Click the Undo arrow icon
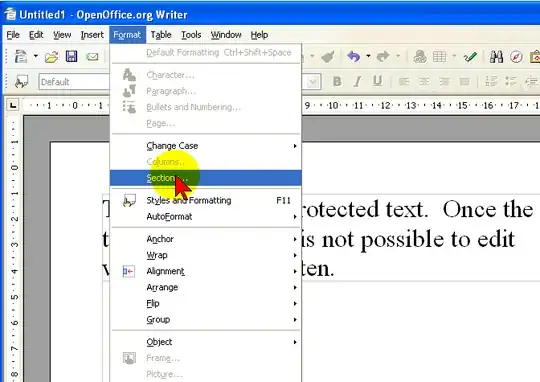Viewport: 540px width, 382px height. (x=354, y=56)
